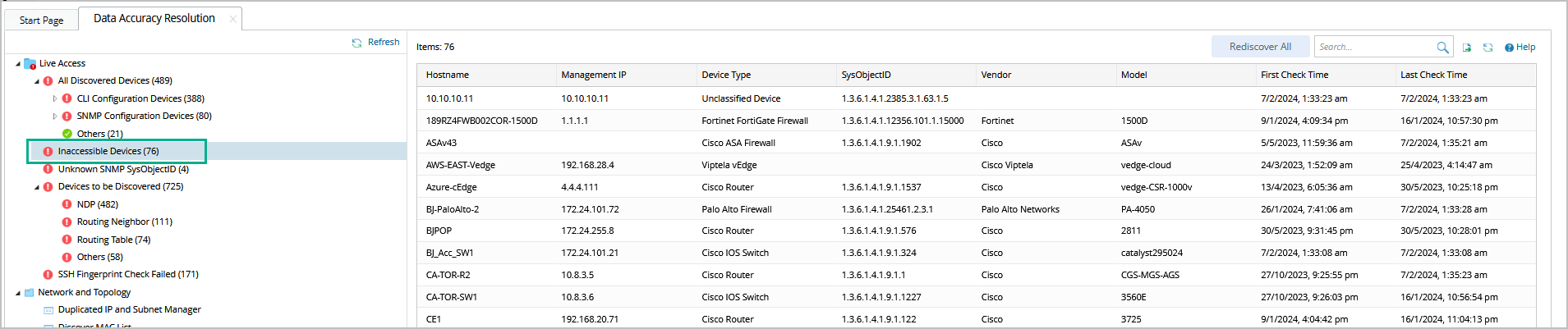Close the Data Accuracy Resolution tab

233,19
